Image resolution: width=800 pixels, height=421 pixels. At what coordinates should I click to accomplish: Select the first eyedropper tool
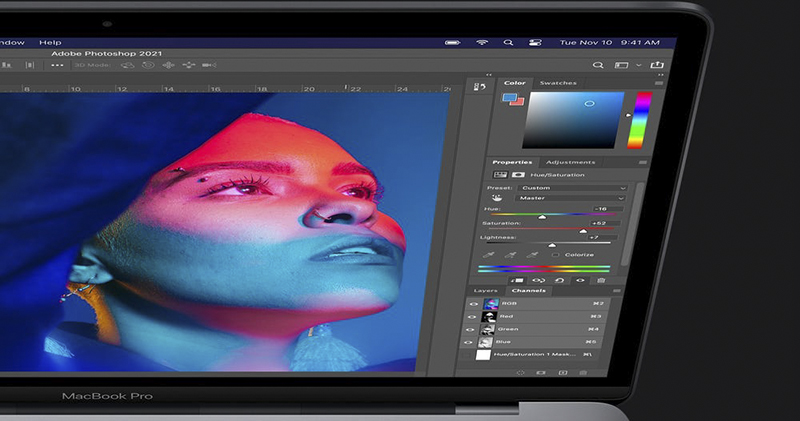click(489, 255)
